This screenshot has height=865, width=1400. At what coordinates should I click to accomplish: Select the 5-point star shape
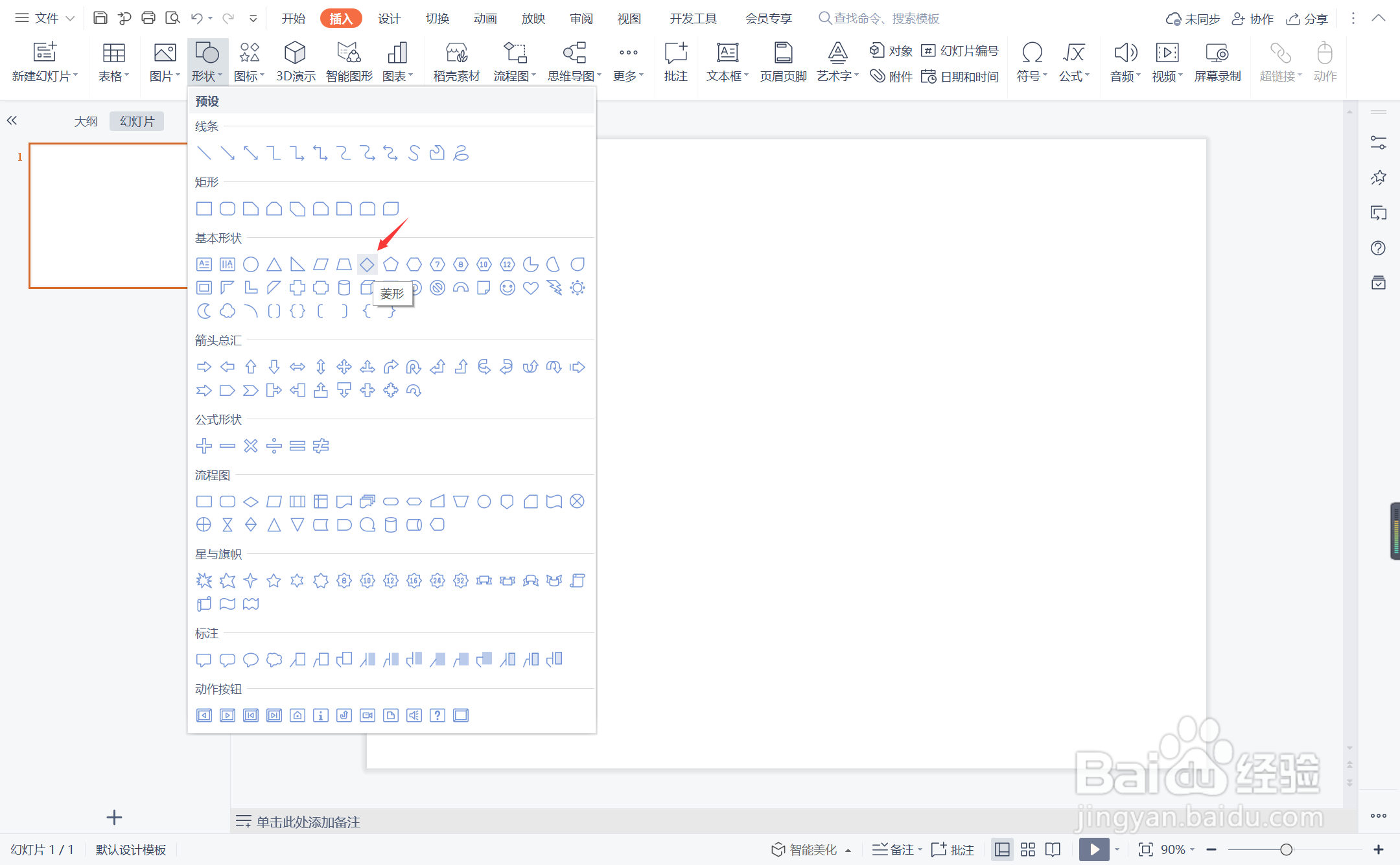(274, 581)
